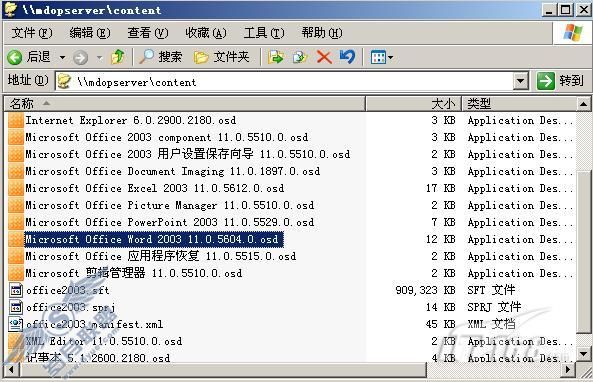This screenshot has height=382, width=593.
Task: Click the red Delete X icon
Action: pos(324,57)
